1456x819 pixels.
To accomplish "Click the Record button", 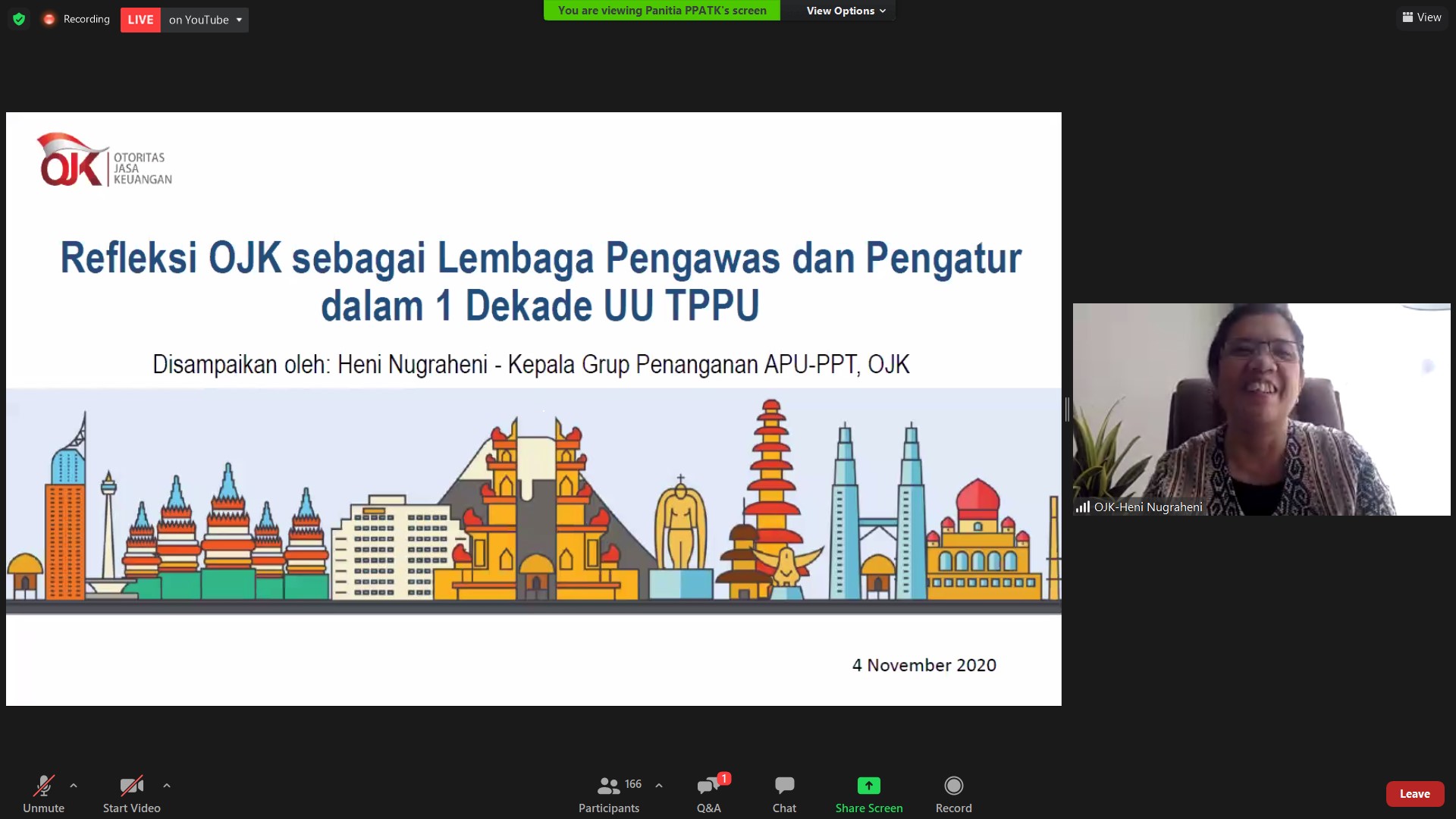I will [954, 794].
